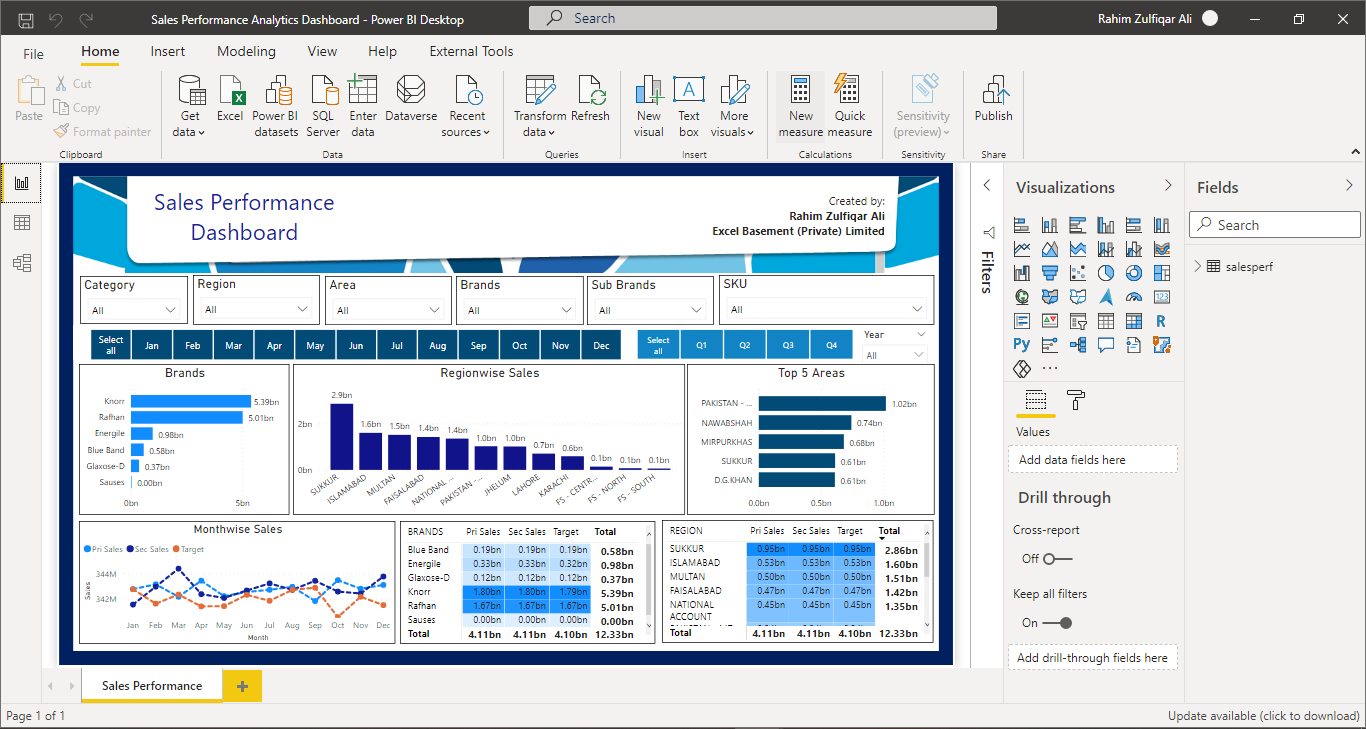Toggle the Cross-report switch
Viewport: 1366px width, 729px height.
[x=1057, y=559]
